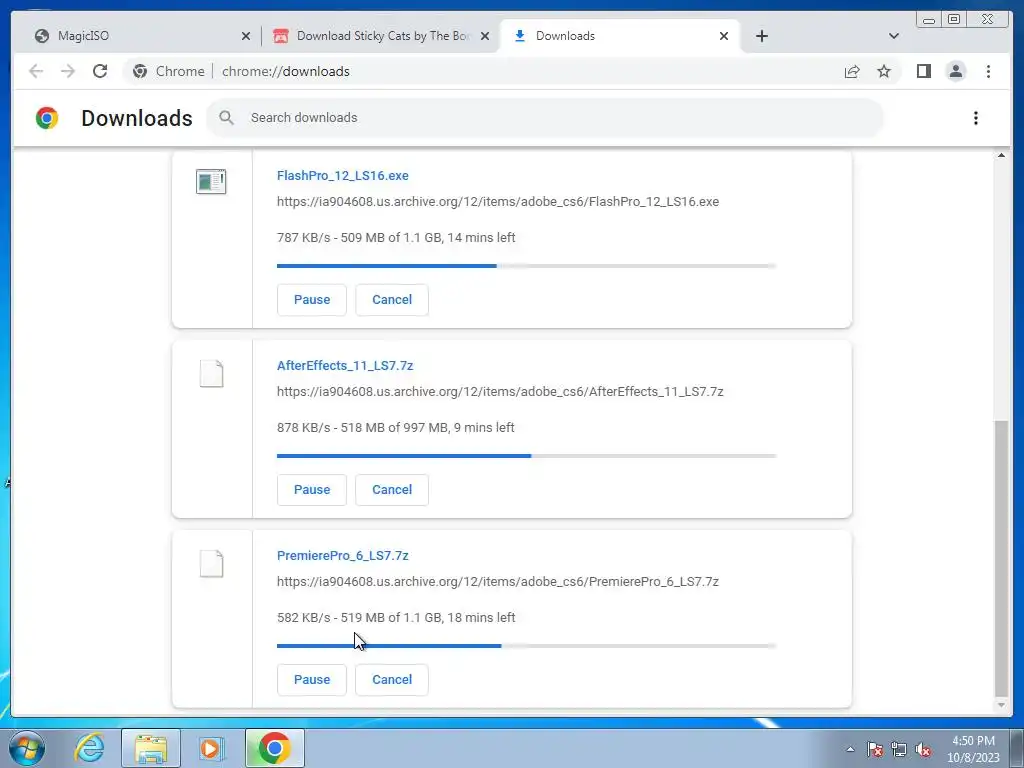Open the AfterEffects_11_LS7.7z file name link
This screenshot has height=768, width=1024.
pos(345,366)
